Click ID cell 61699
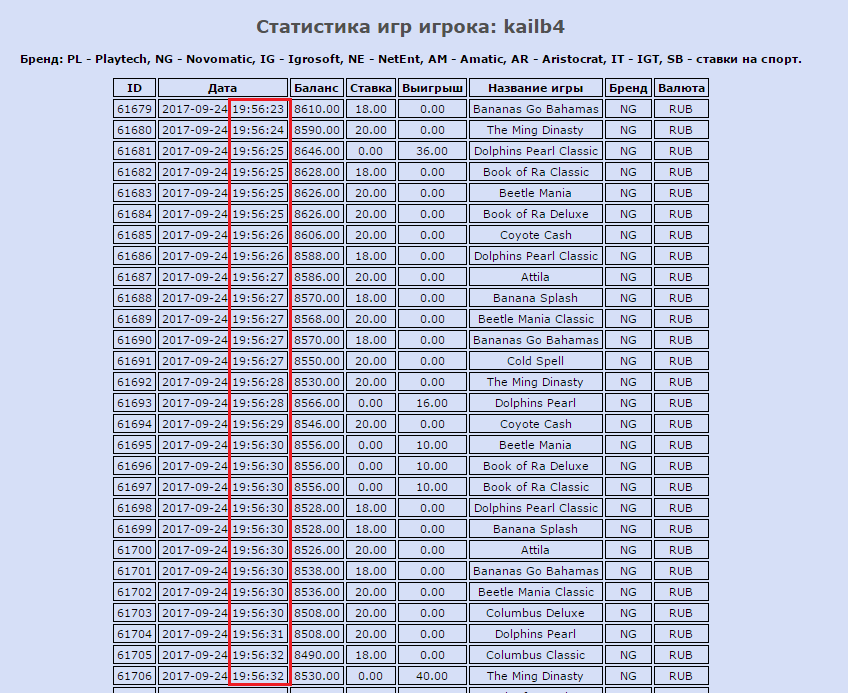Viewport: 848px width, 693px height. click(x=135, y=529)
